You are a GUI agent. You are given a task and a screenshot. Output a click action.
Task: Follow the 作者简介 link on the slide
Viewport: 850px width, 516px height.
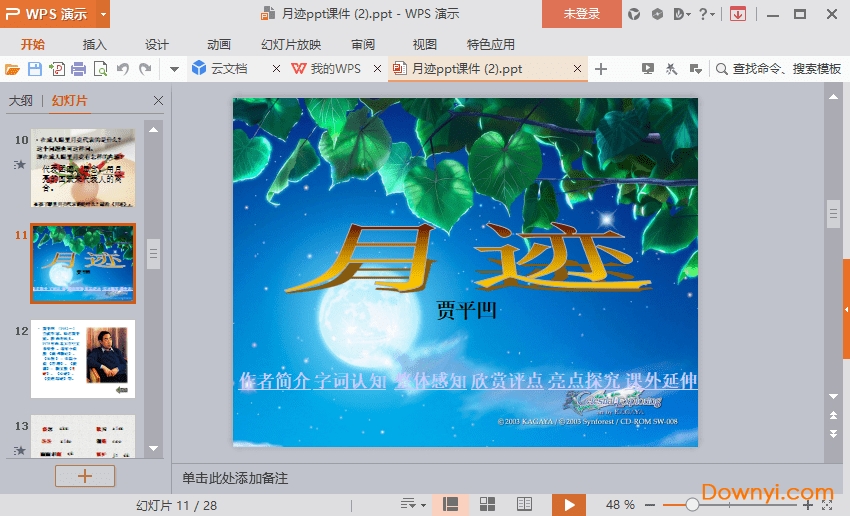pyautogui.click(x=274, y=381)
